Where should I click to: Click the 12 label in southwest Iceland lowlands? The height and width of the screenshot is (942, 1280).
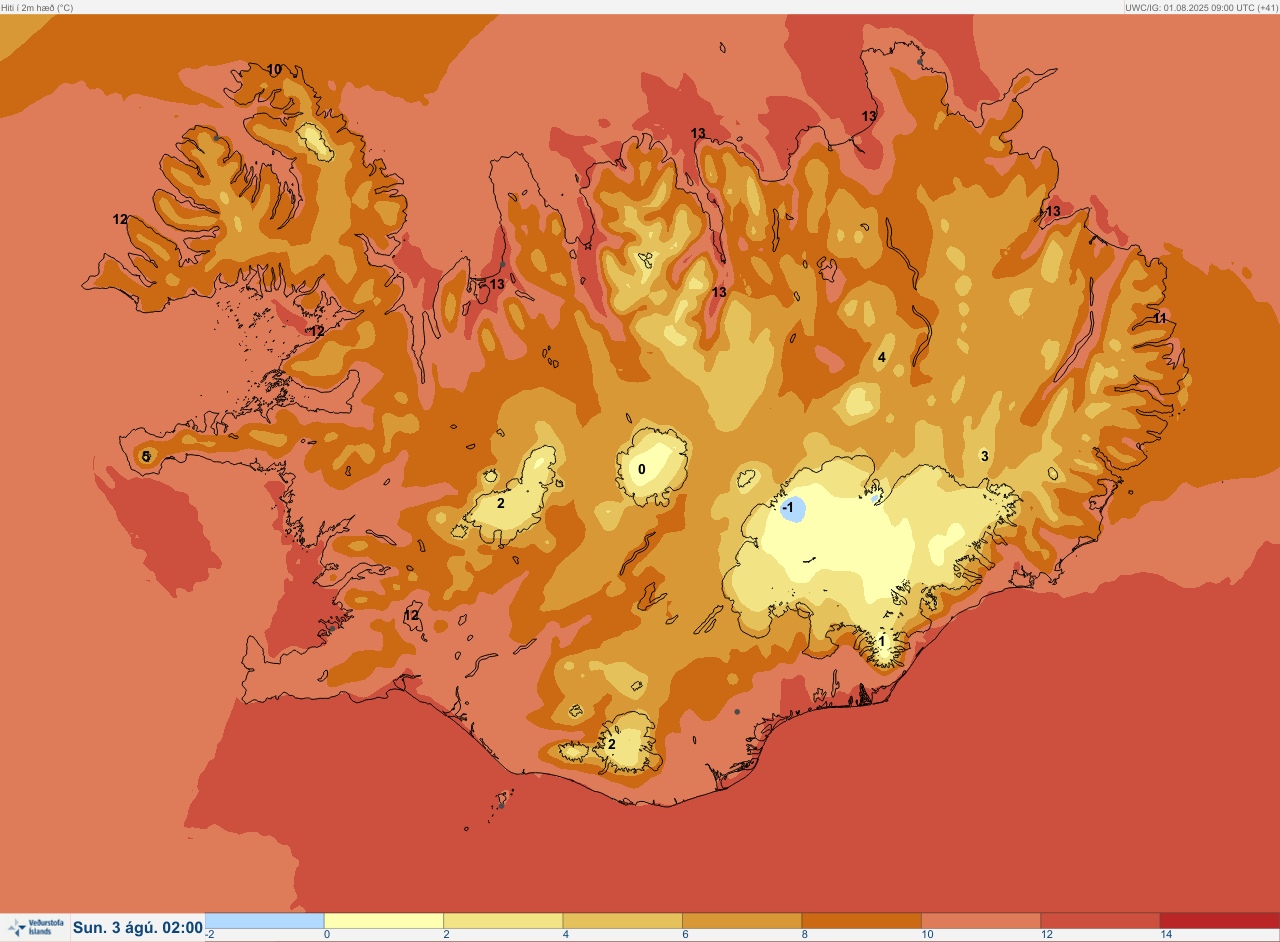[412, 615]
